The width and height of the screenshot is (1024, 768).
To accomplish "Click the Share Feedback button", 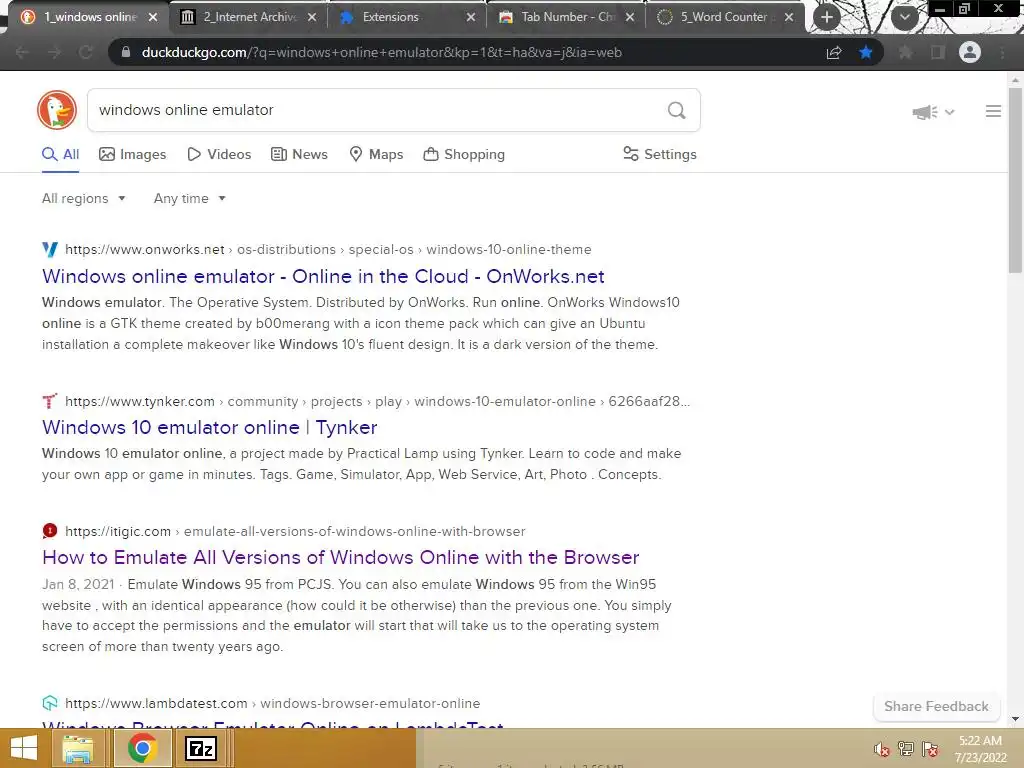I will (x=936, y=707).
